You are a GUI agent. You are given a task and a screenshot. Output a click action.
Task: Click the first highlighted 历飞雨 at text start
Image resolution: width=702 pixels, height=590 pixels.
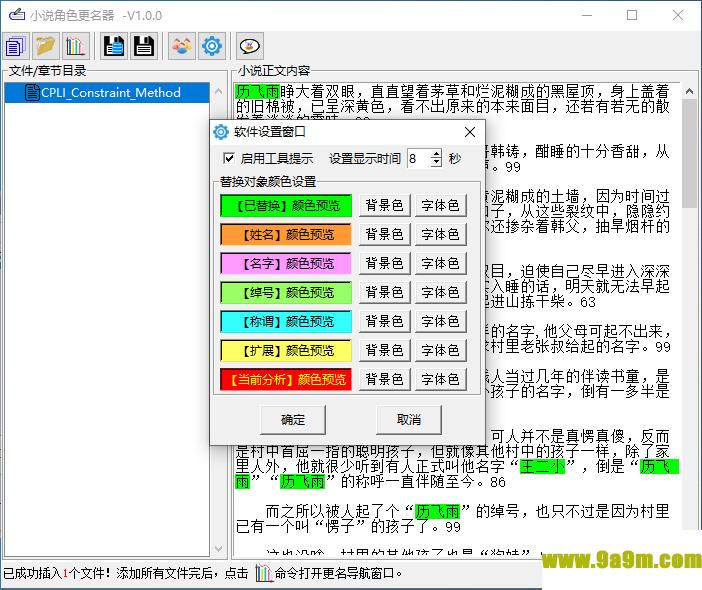pos(257,91)
